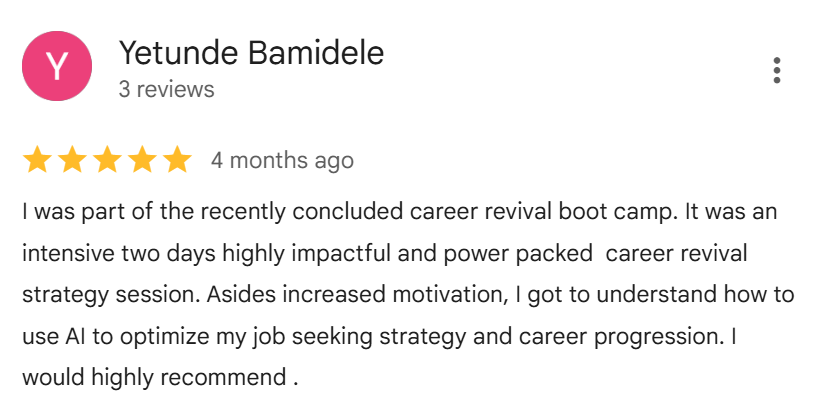The image size is (814, 415).
Task: Click the second gold rating star
Action: click(72, 160)
